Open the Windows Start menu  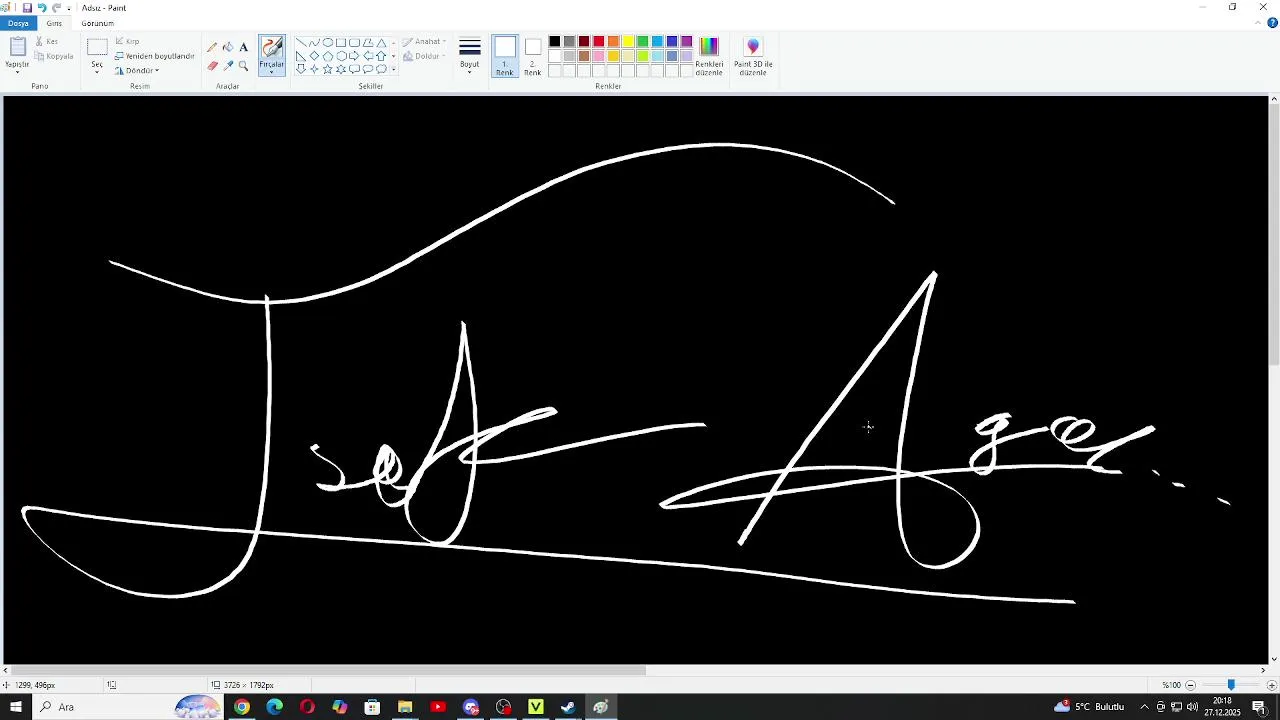pos(16,707)
